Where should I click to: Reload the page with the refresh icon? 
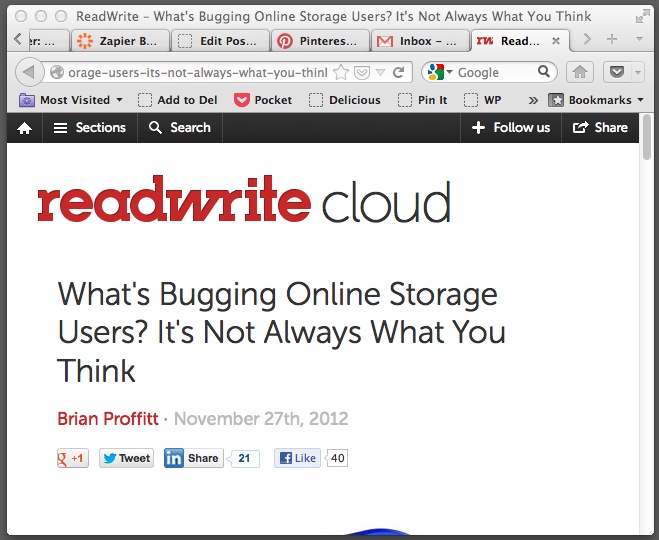(x=398, y=72)
